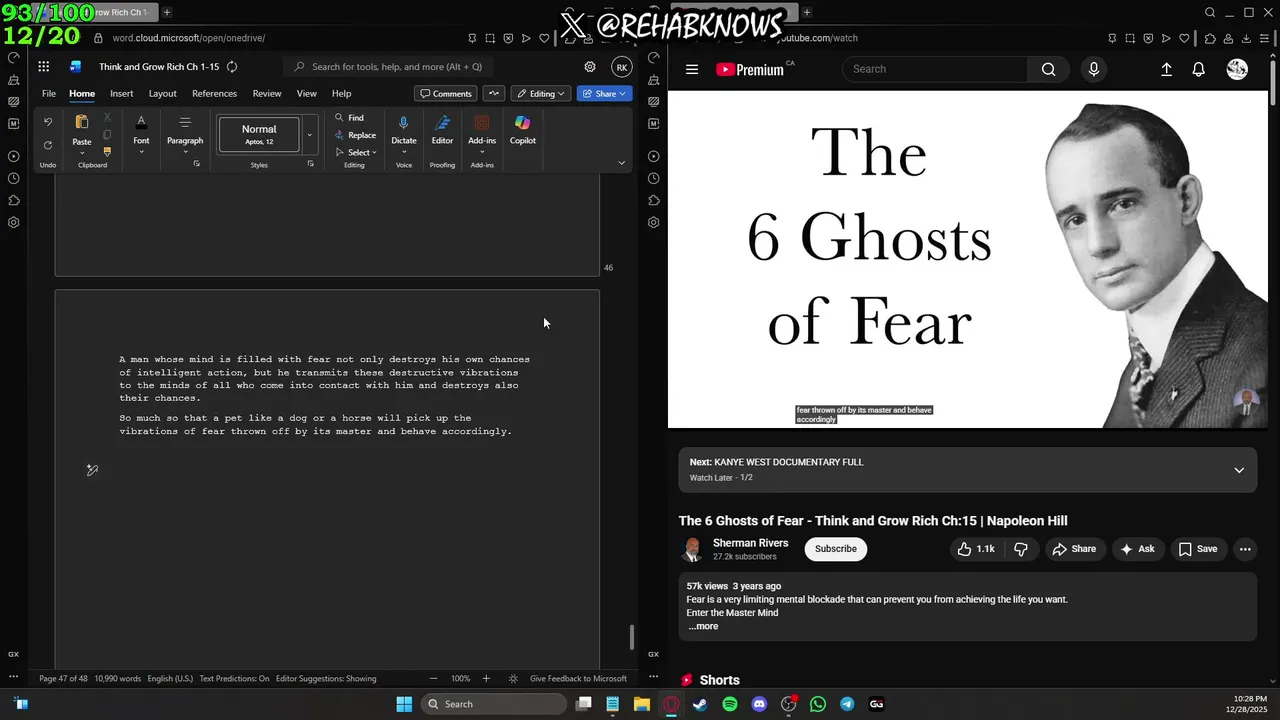Save the video to a playlist
Screen dimensions: 1280x720
1198,549
